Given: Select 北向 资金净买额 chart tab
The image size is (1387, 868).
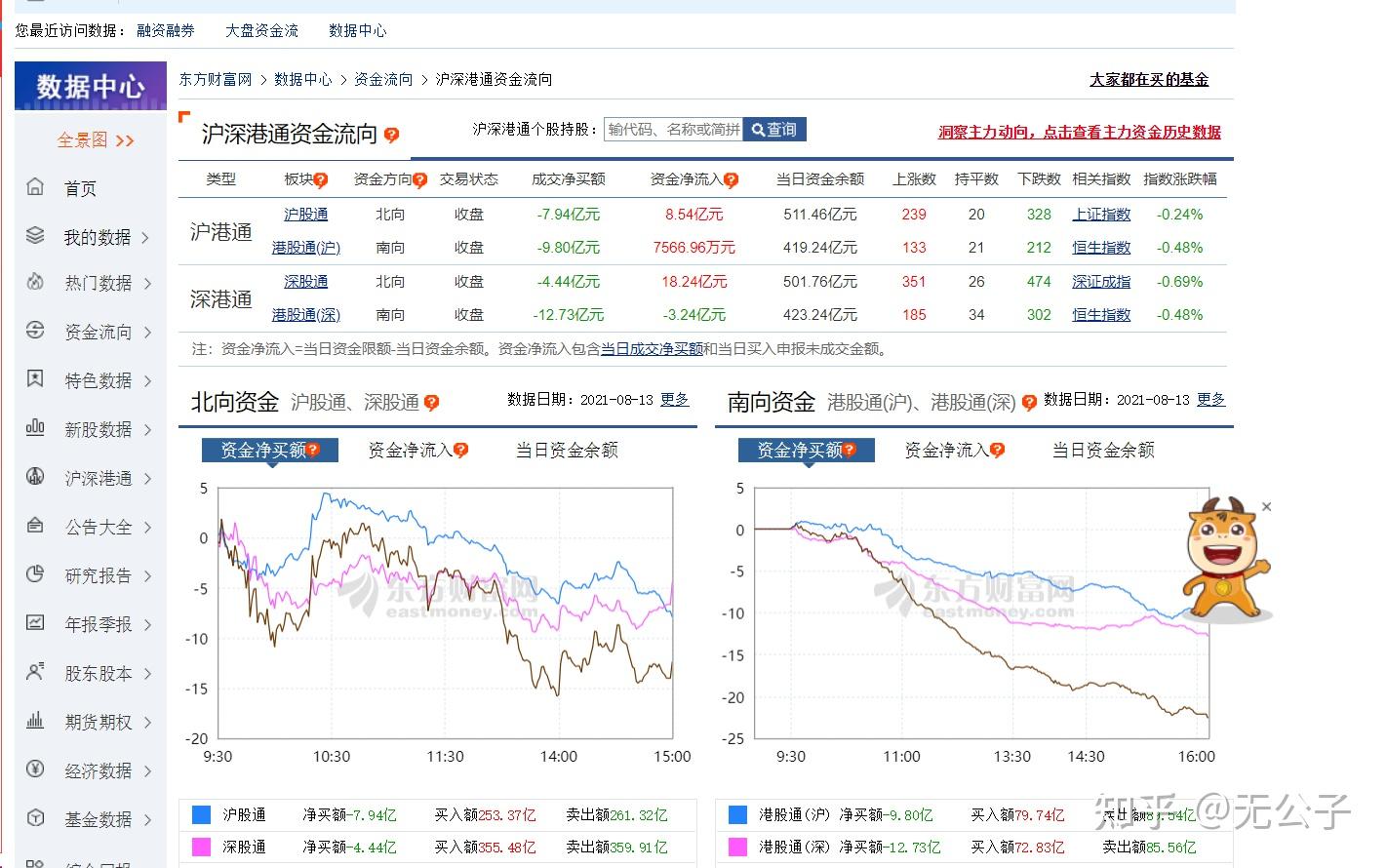Looking at the screenshot, I should [270, 450].
